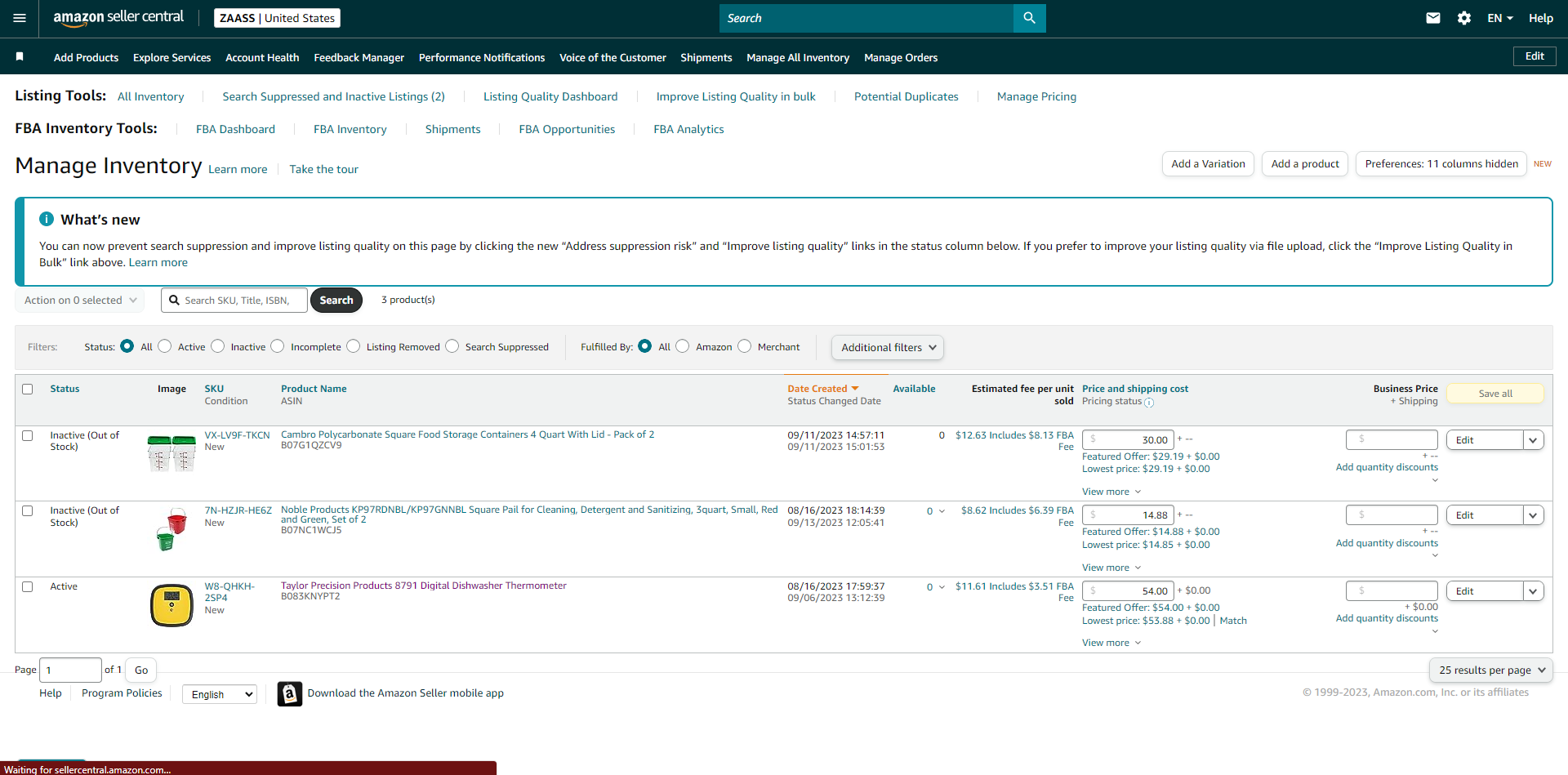1568x775 pixels.
Task: Open the English language selector in footer
Action: point(220,694)
